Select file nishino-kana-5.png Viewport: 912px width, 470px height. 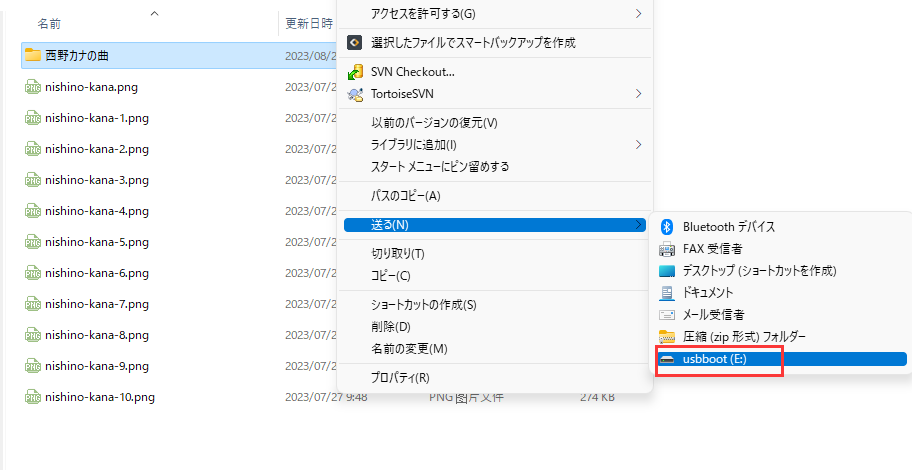coord(96,242)
